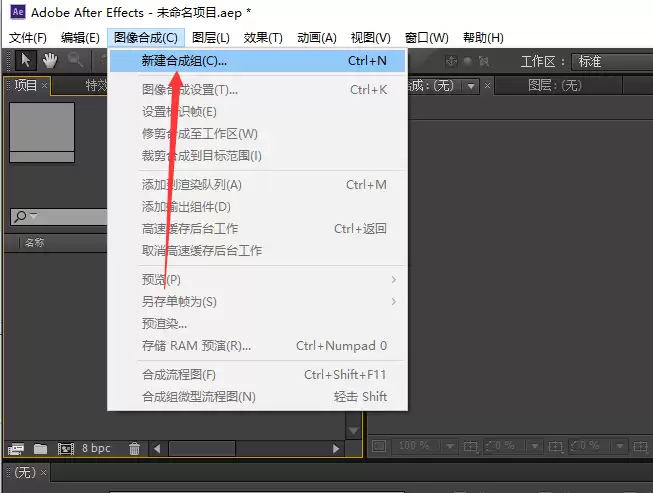The width and height of the screenshot is (653, 493).
Task: Select the Hand tool
Action: (50, 61)
